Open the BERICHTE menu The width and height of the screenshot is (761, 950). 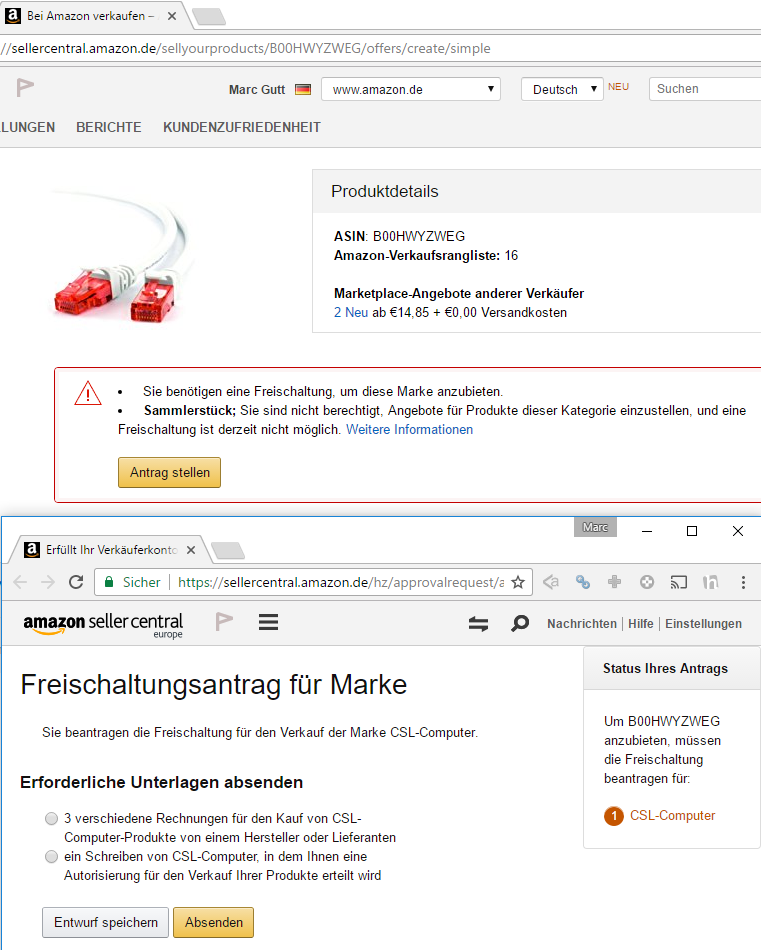(x=109, y=127)
